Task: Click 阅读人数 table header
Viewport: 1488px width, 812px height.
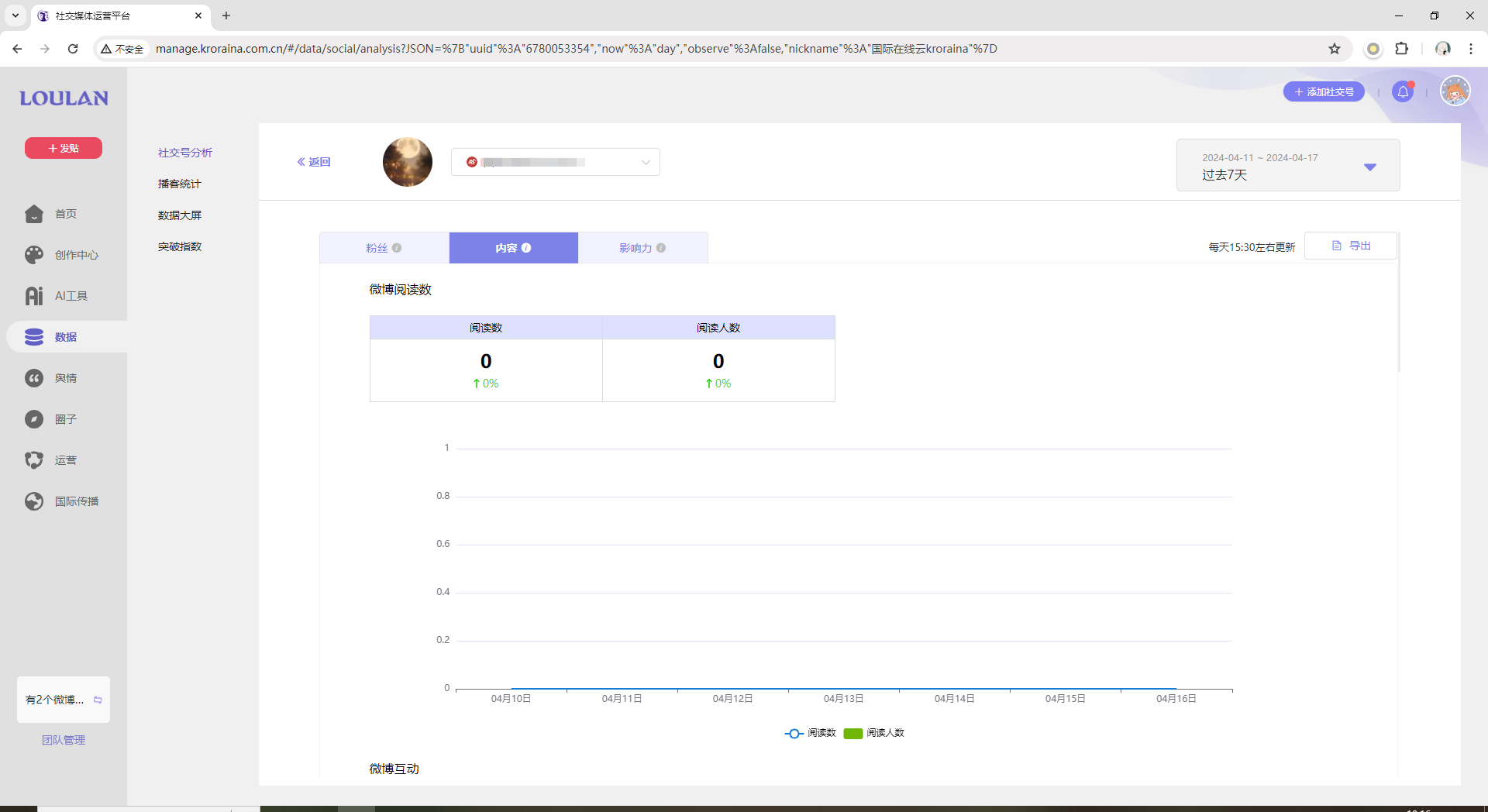Action: (718, 328)
